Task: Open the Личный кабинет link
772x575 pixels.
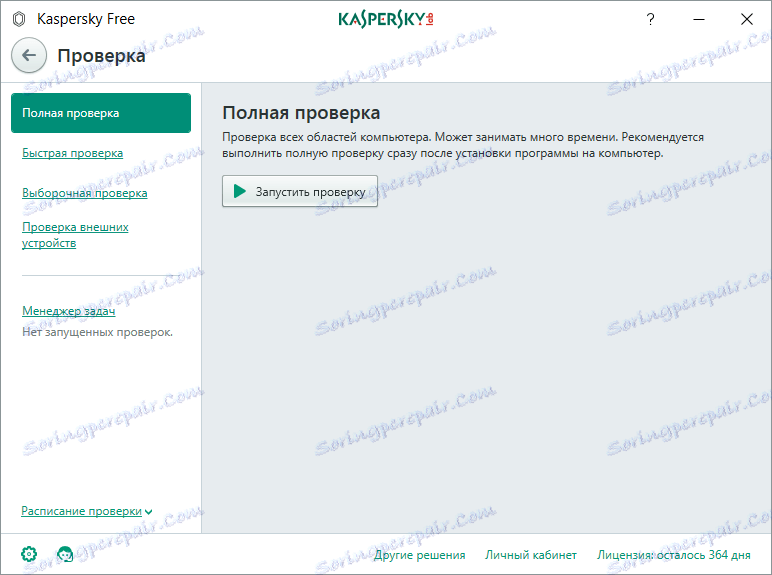Action: pos(531,555)
